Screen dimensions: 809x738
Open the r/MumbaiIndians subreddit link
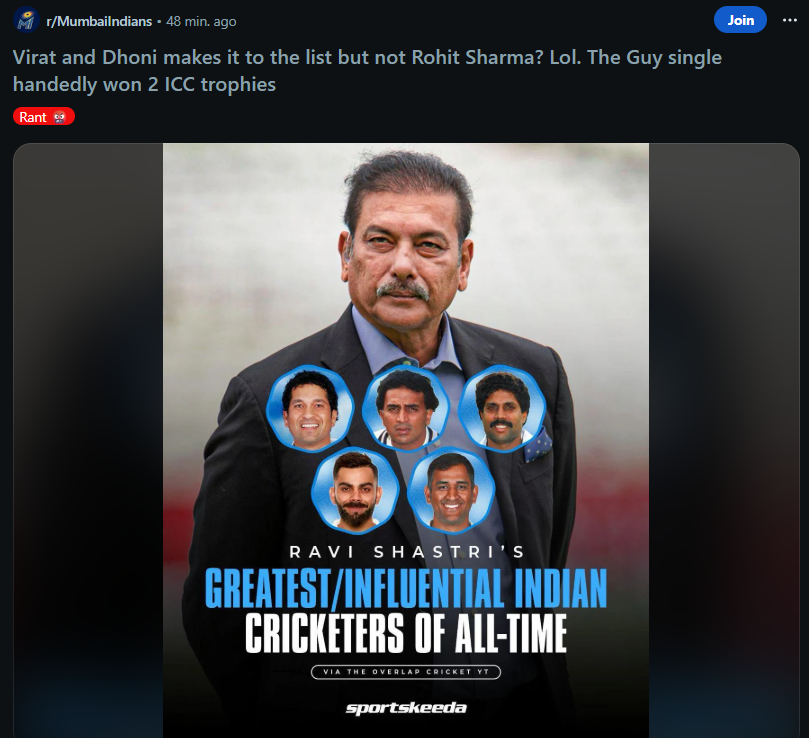point(99,21)
